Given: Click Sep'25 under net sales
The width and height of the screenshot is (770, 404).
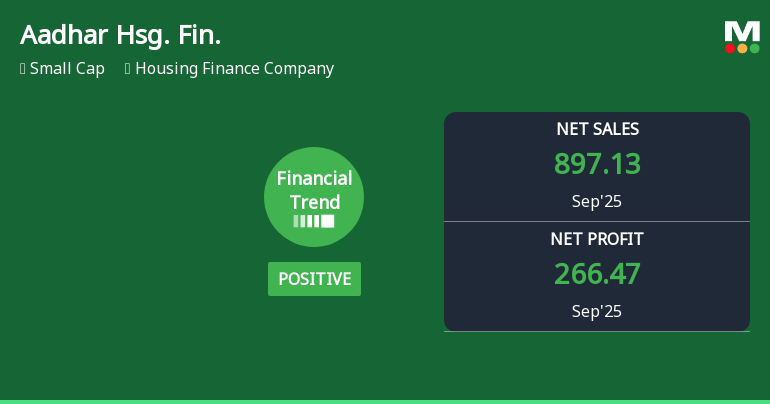Looking at the screenshot, I should (597, 201).
